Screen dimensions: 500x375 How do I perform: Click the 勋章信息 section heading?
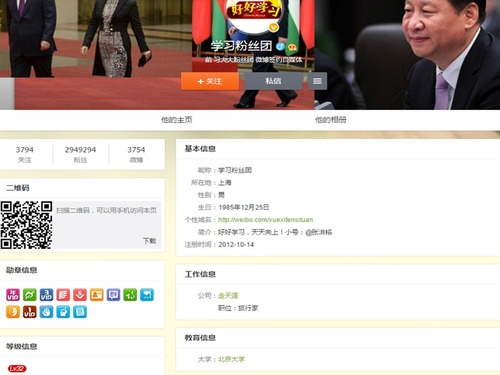[x=21, y=270]
